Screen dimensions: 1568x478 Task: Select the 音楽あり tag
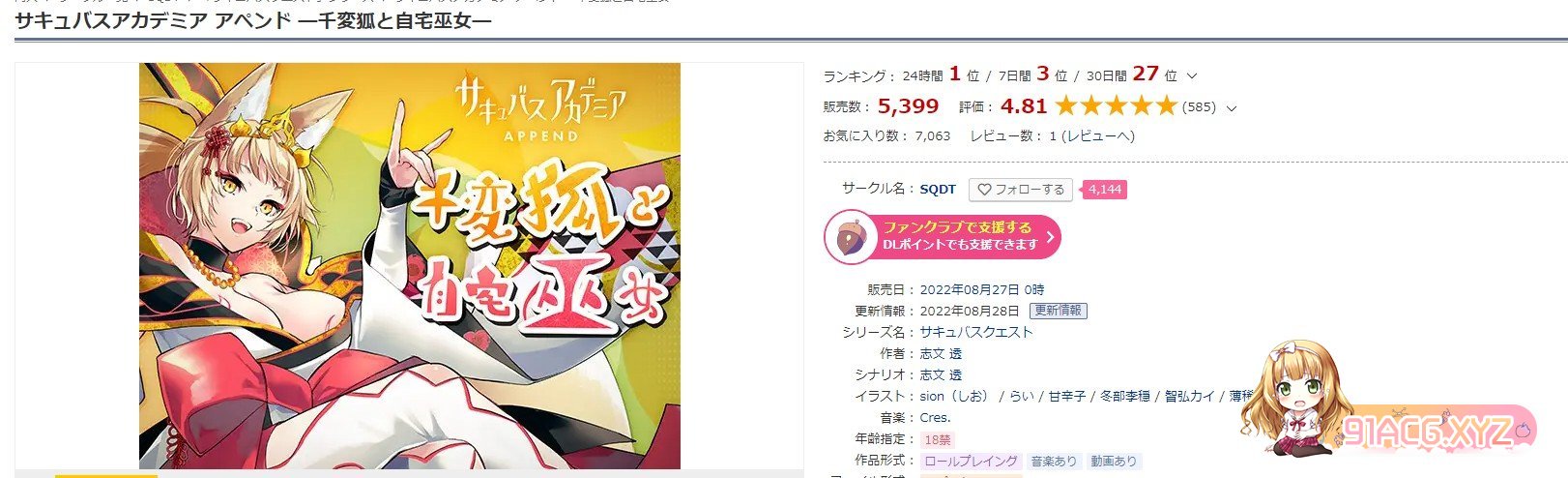[1054, 462]
